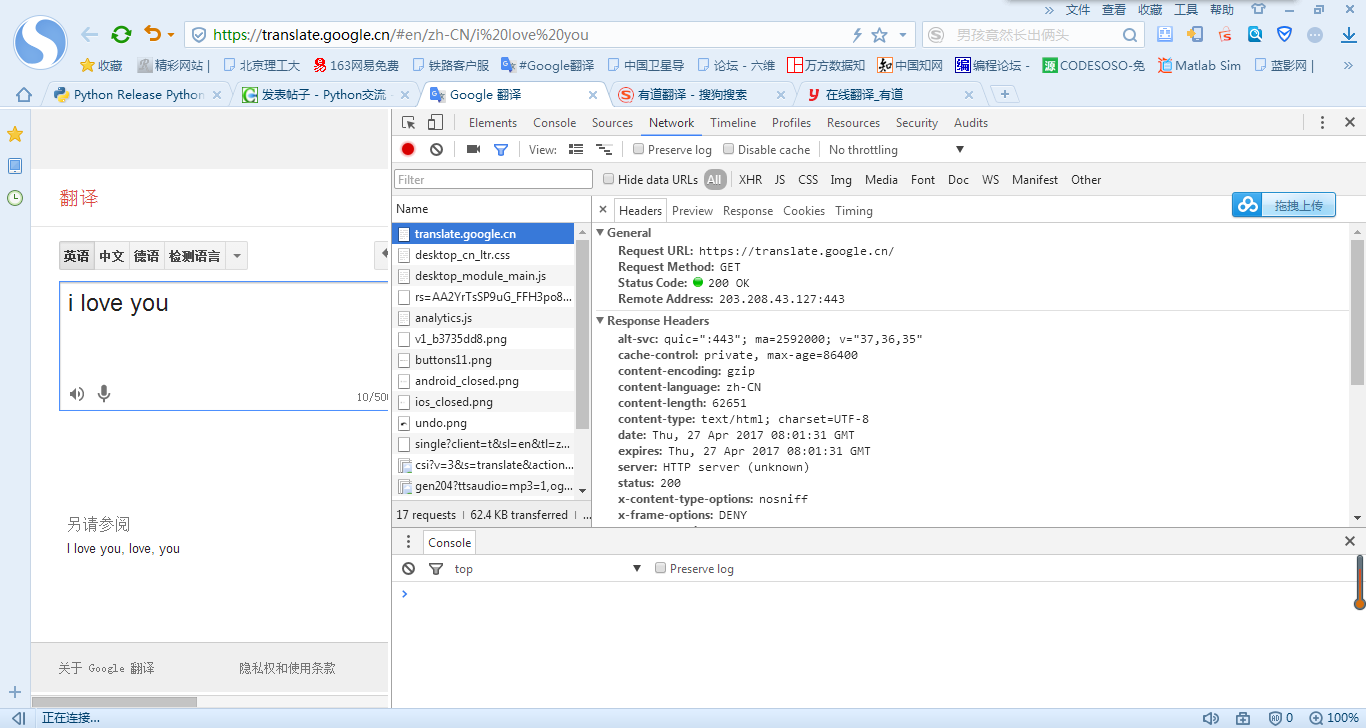
Task: Clear the network log
Action: pos(436,149)
